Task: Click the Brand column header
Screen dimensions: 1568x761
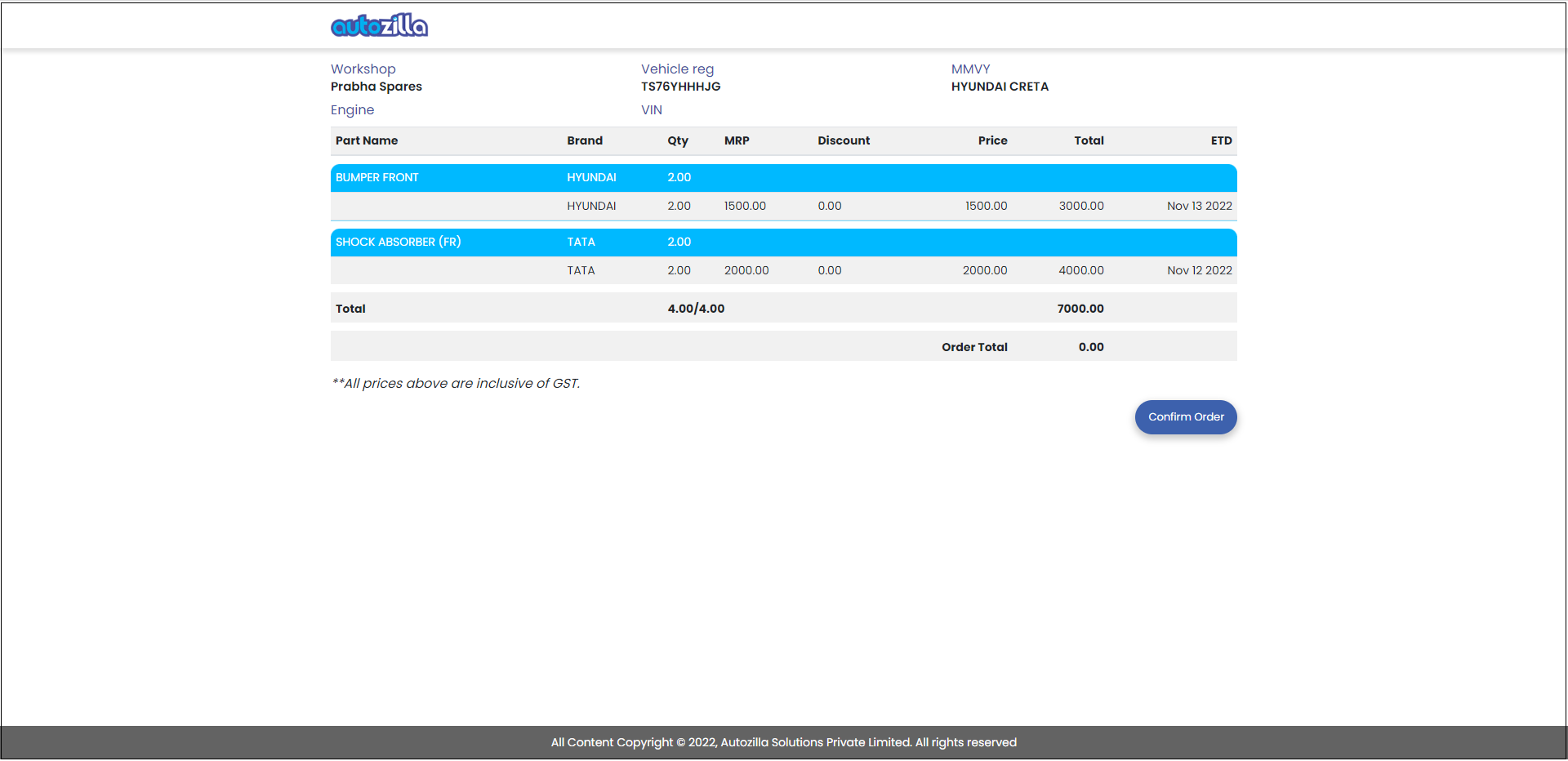Action: [585, 140]
